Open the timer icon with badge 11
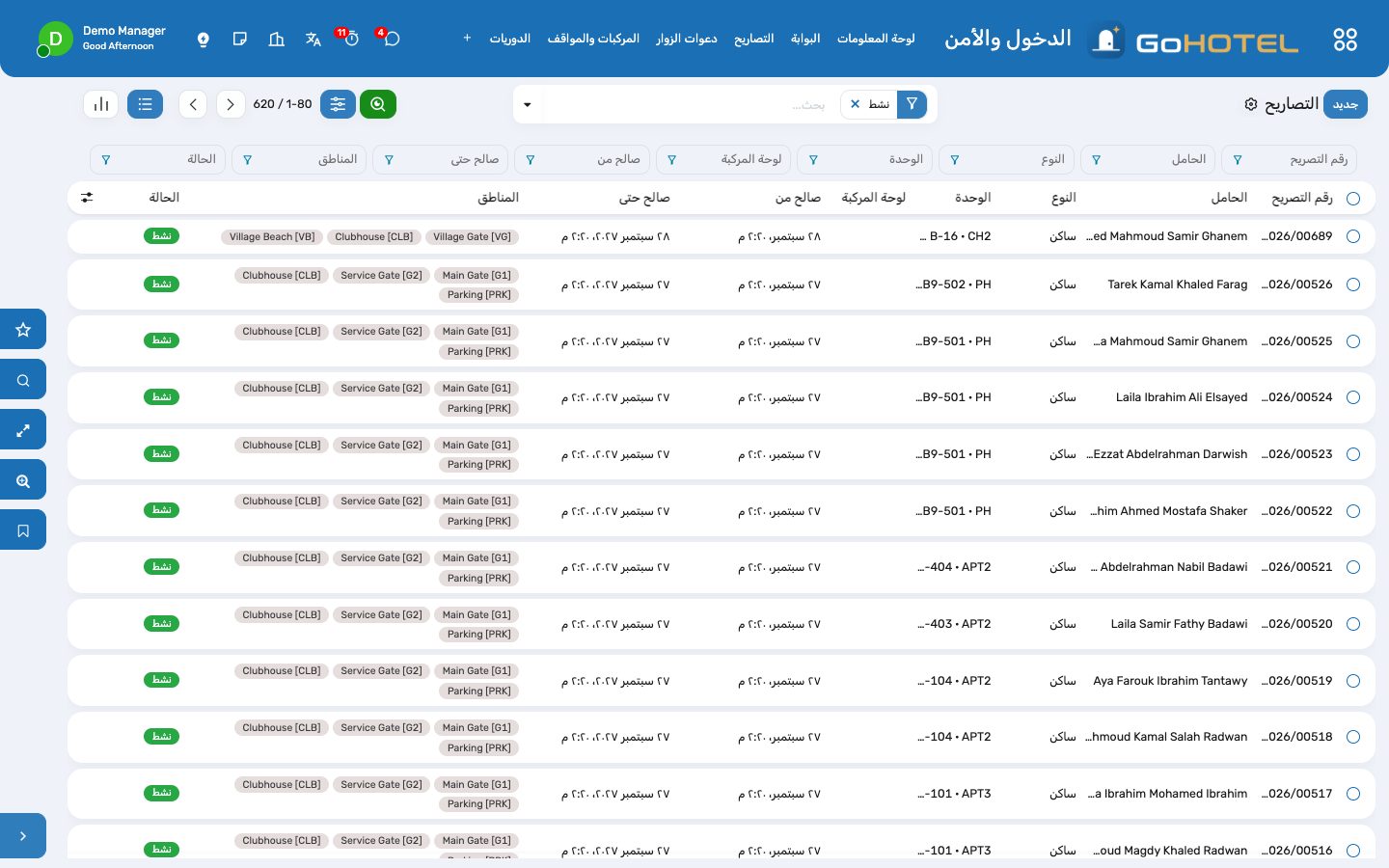The height and width of the screenshot is (868, 1389). click(351, 39)
